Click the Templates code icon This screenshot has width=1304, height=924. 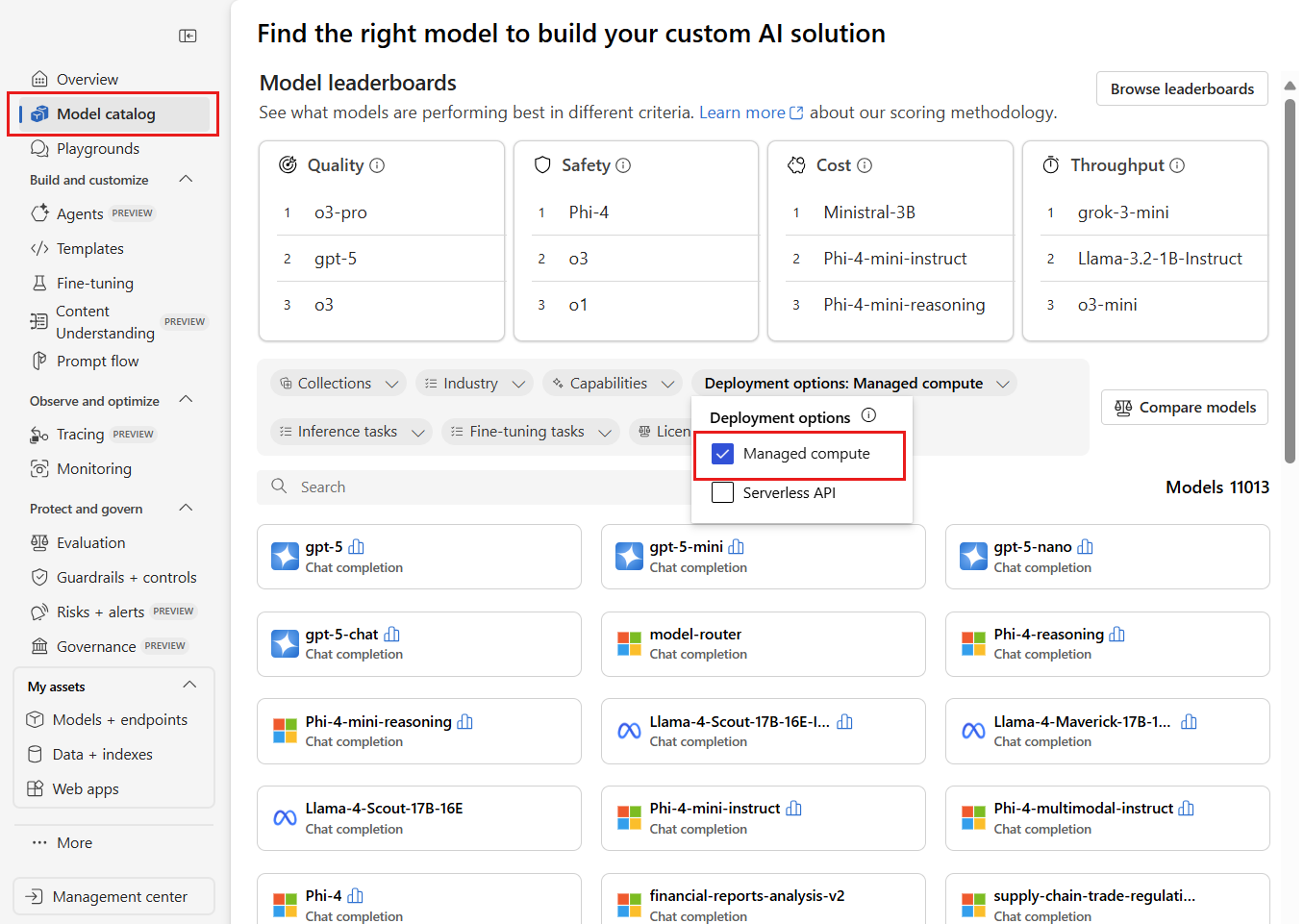click(x=39, y=248)
